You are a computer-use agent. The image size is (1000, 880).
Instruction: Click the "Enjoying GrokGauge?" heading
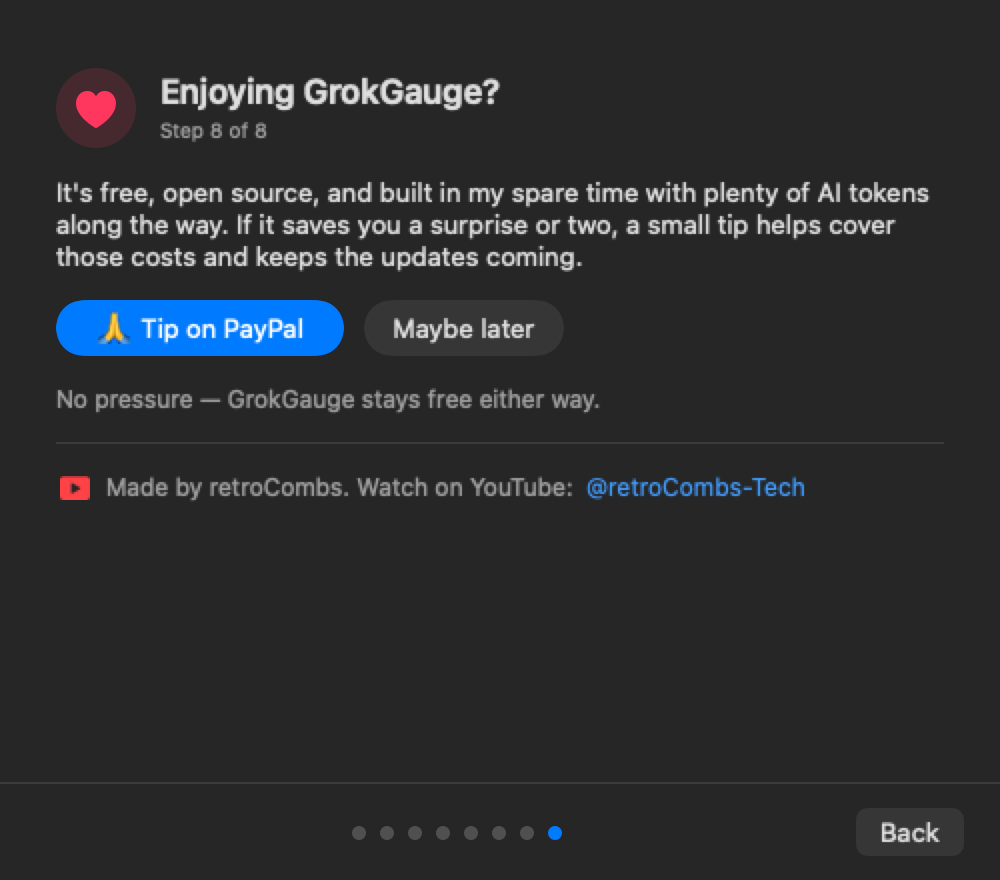(x=330, y=93)
